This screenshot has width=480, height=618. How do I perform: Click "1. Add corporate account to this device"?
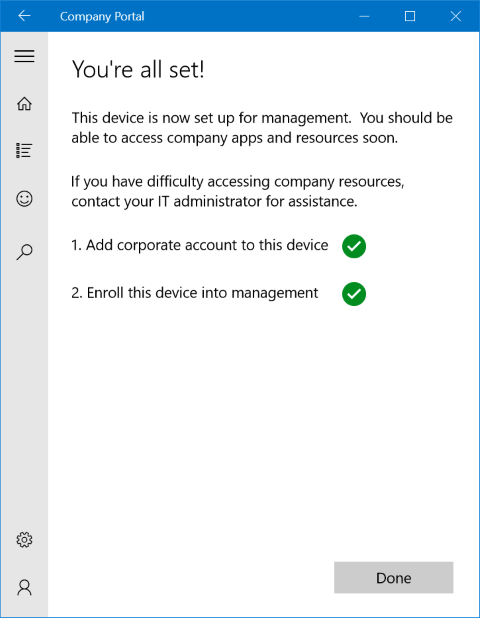[x=199, y=245]
